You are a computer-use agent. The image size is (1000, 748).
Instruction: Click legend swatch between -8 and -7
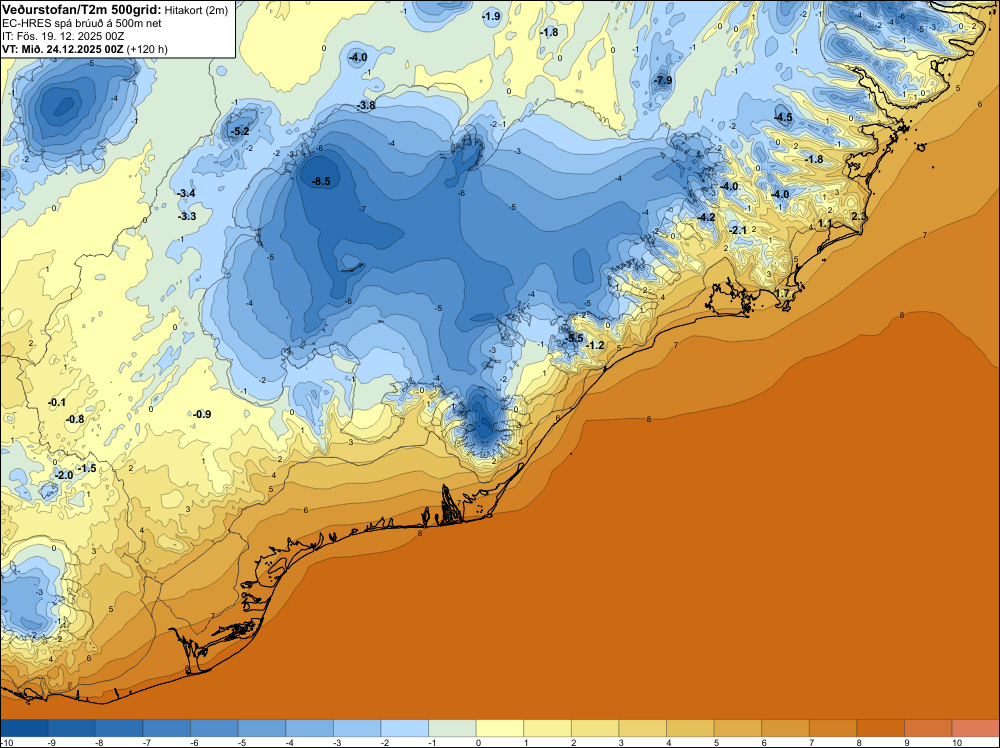(119, 728)
